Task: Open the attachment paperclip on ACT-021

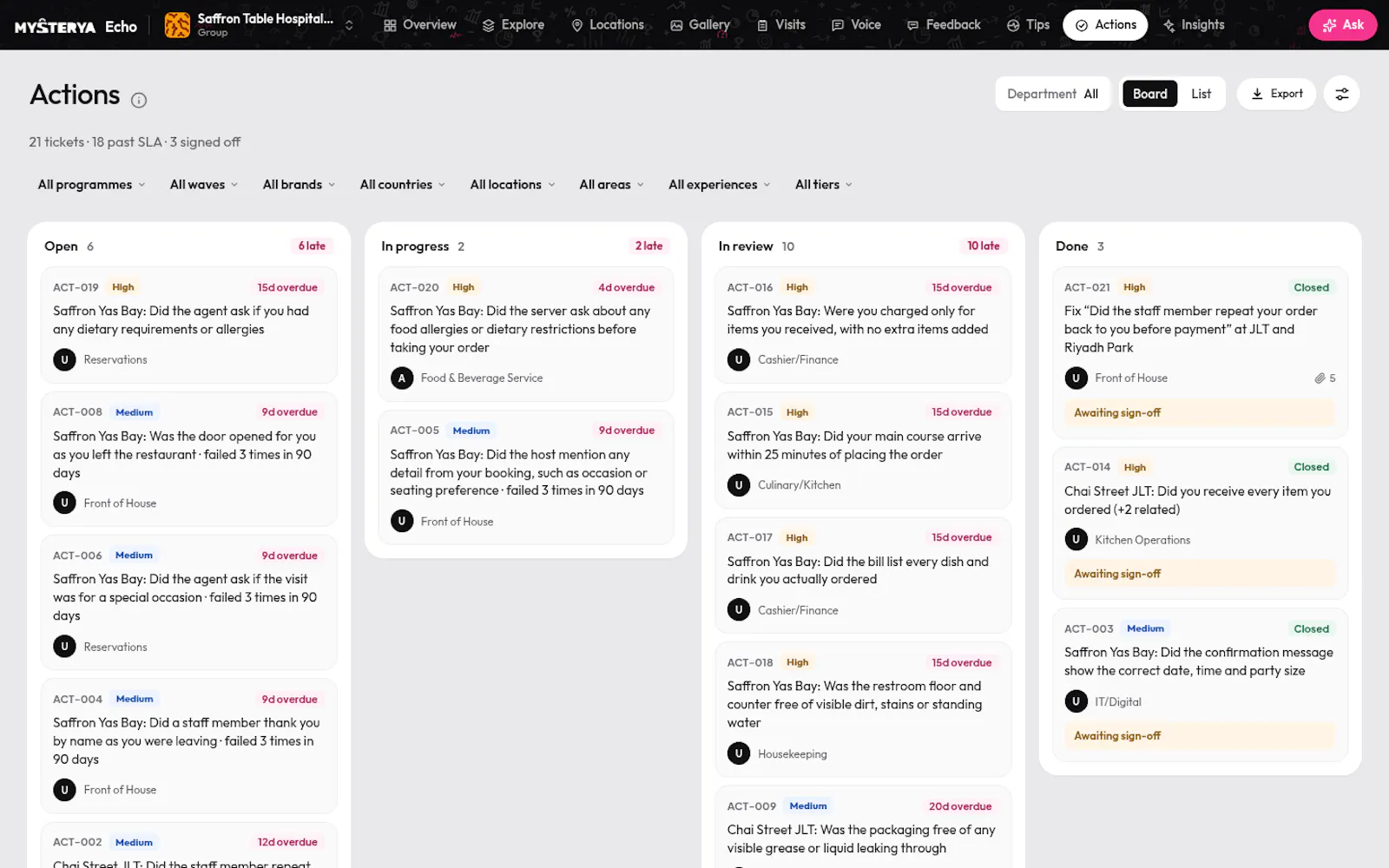Action: [x=1320, y=378]
